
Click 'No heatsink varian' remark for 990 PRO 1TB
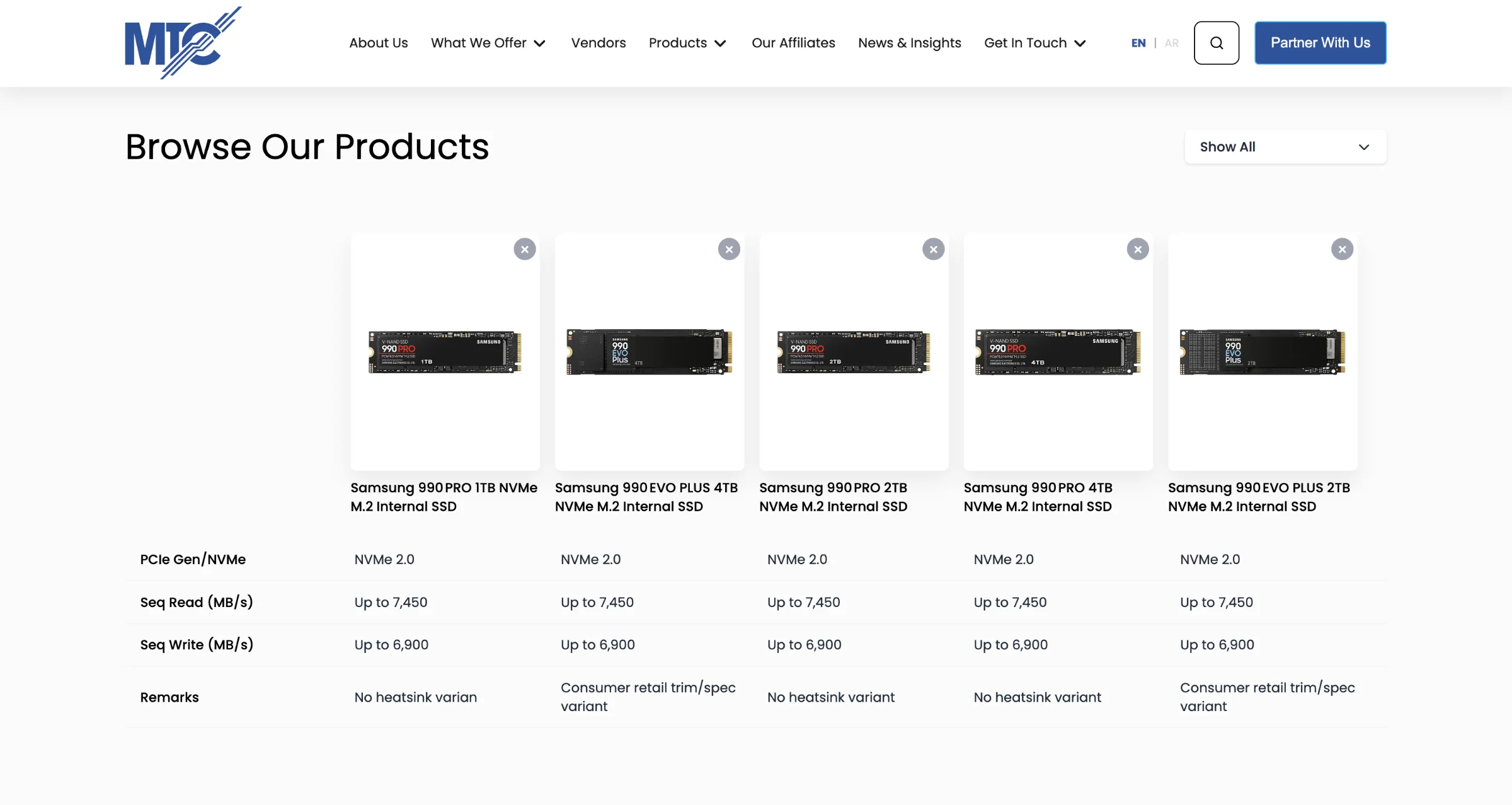coord(416,697)
